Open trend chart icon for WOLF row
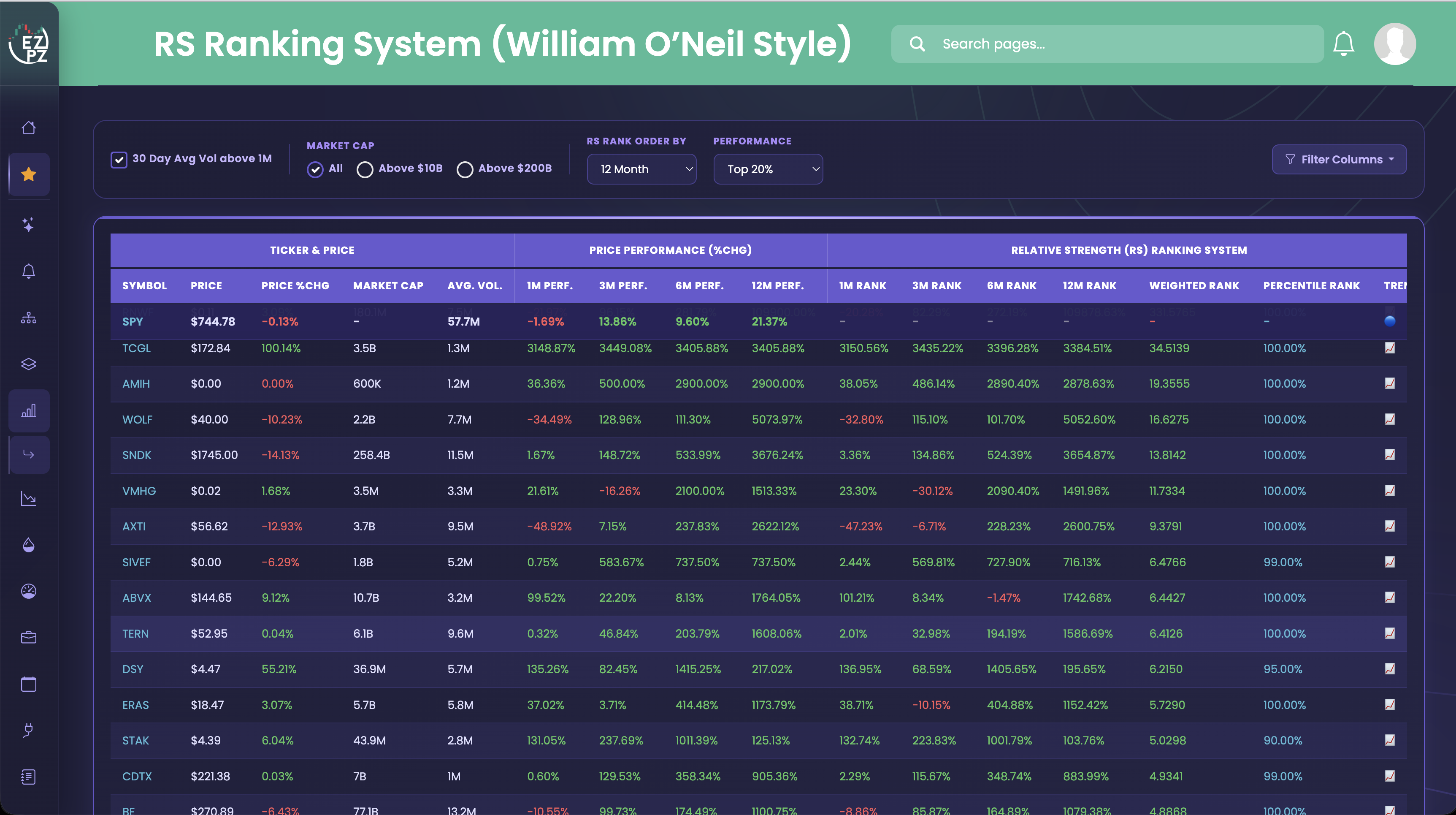Screen dimensions: 1456x815 coord(1390,419)
